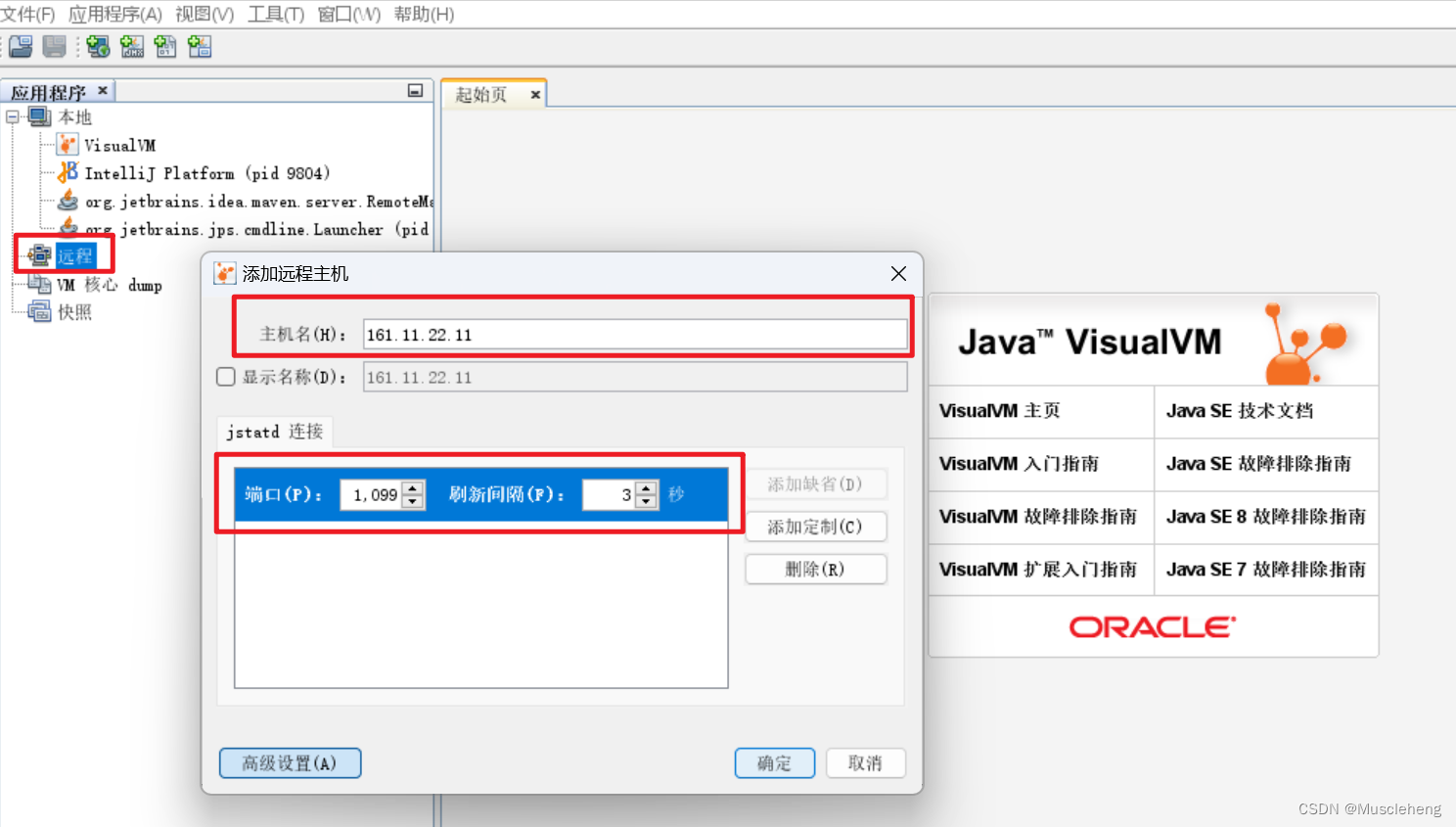This screenshot has height=827, width=1456.
Task: Click the open snapshot folder toolbar icon
Action: [x=20, y=46]
